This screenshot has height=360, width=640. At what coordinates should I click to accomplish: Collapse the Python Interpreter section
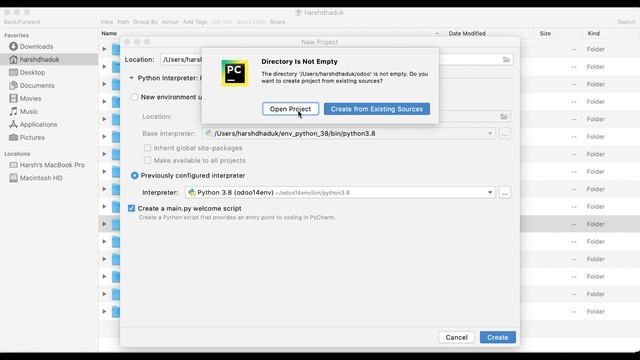click(131, 78)
